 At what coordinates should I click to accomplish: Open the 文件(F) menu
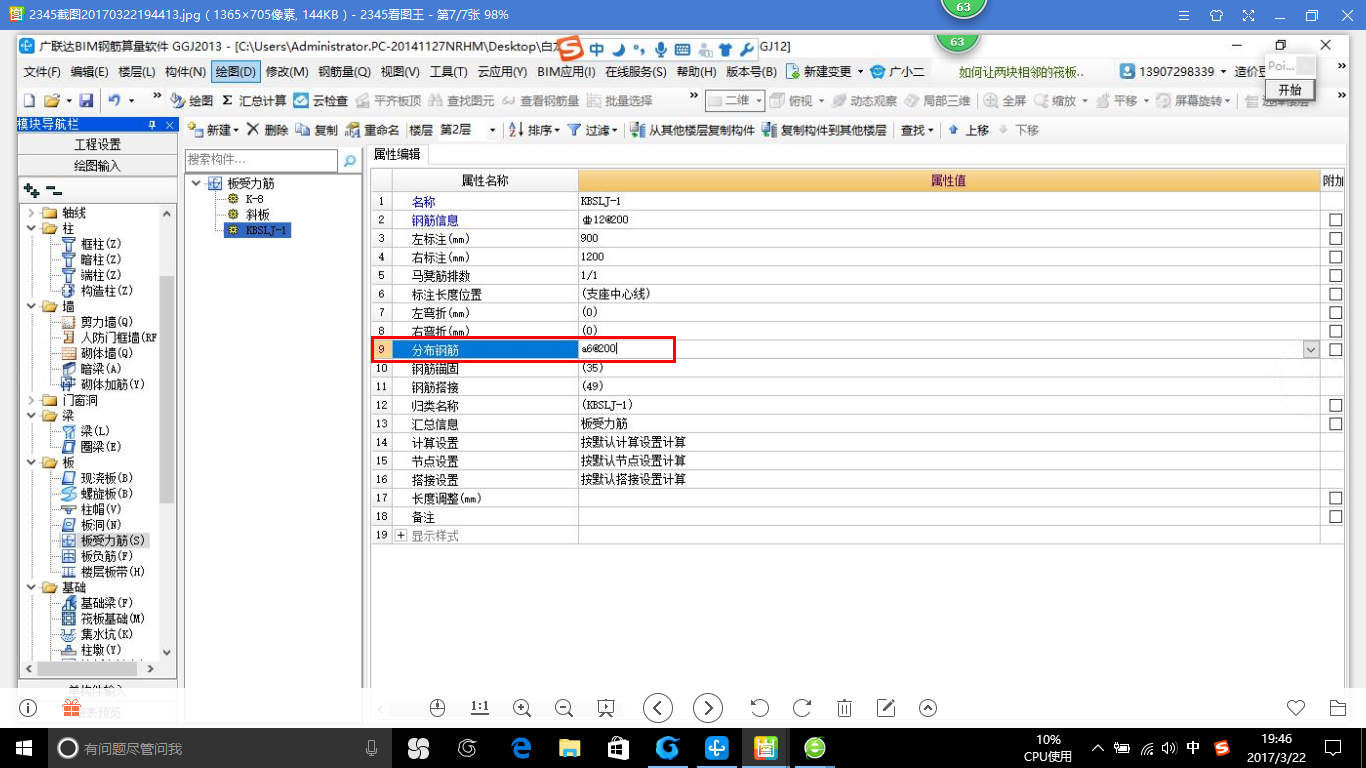pyautogui.click(x=42, y=72)
